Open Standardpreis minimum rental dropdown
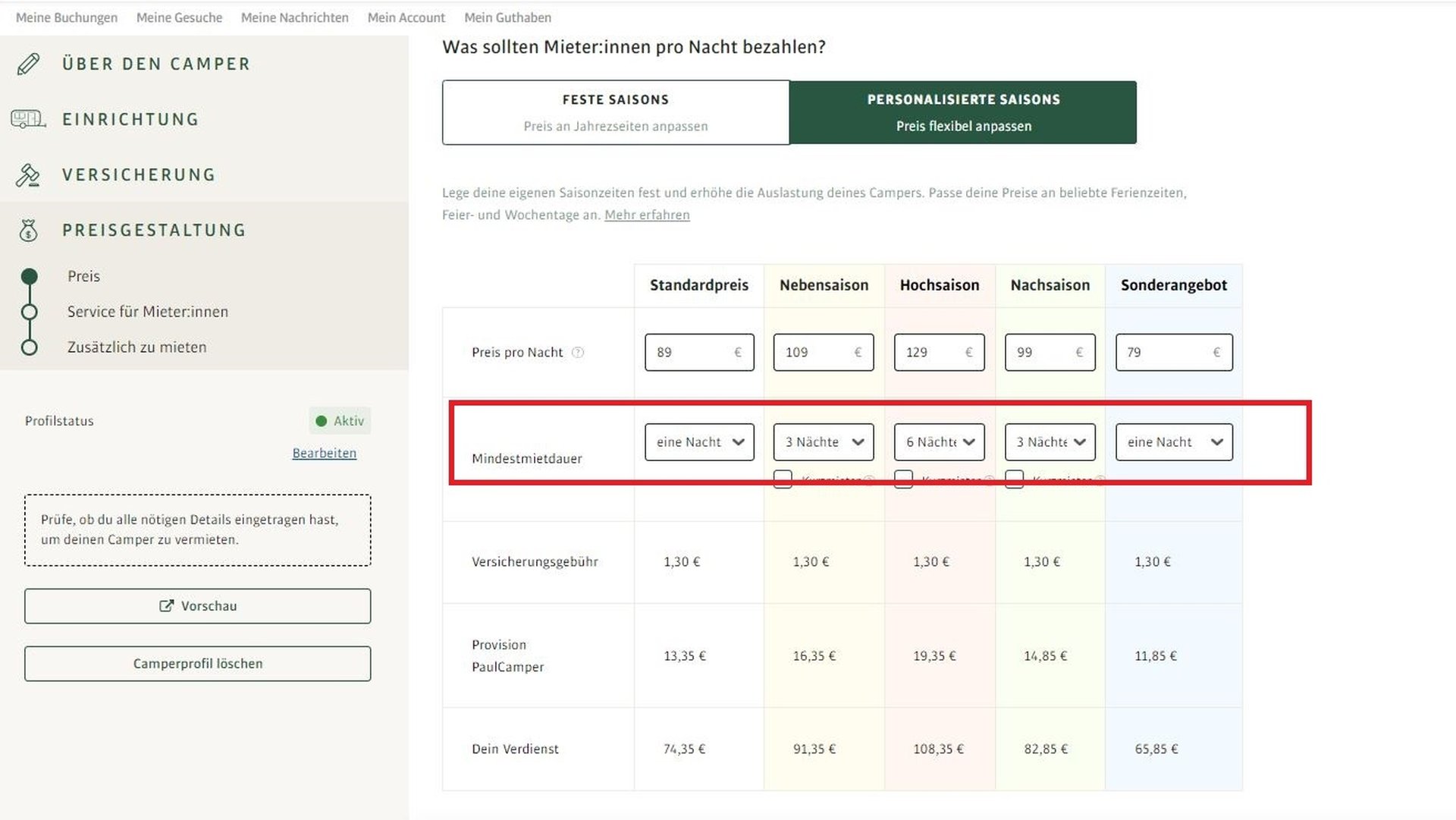Viewport: 1456px width, 820px height. click(x=699, y=442)
